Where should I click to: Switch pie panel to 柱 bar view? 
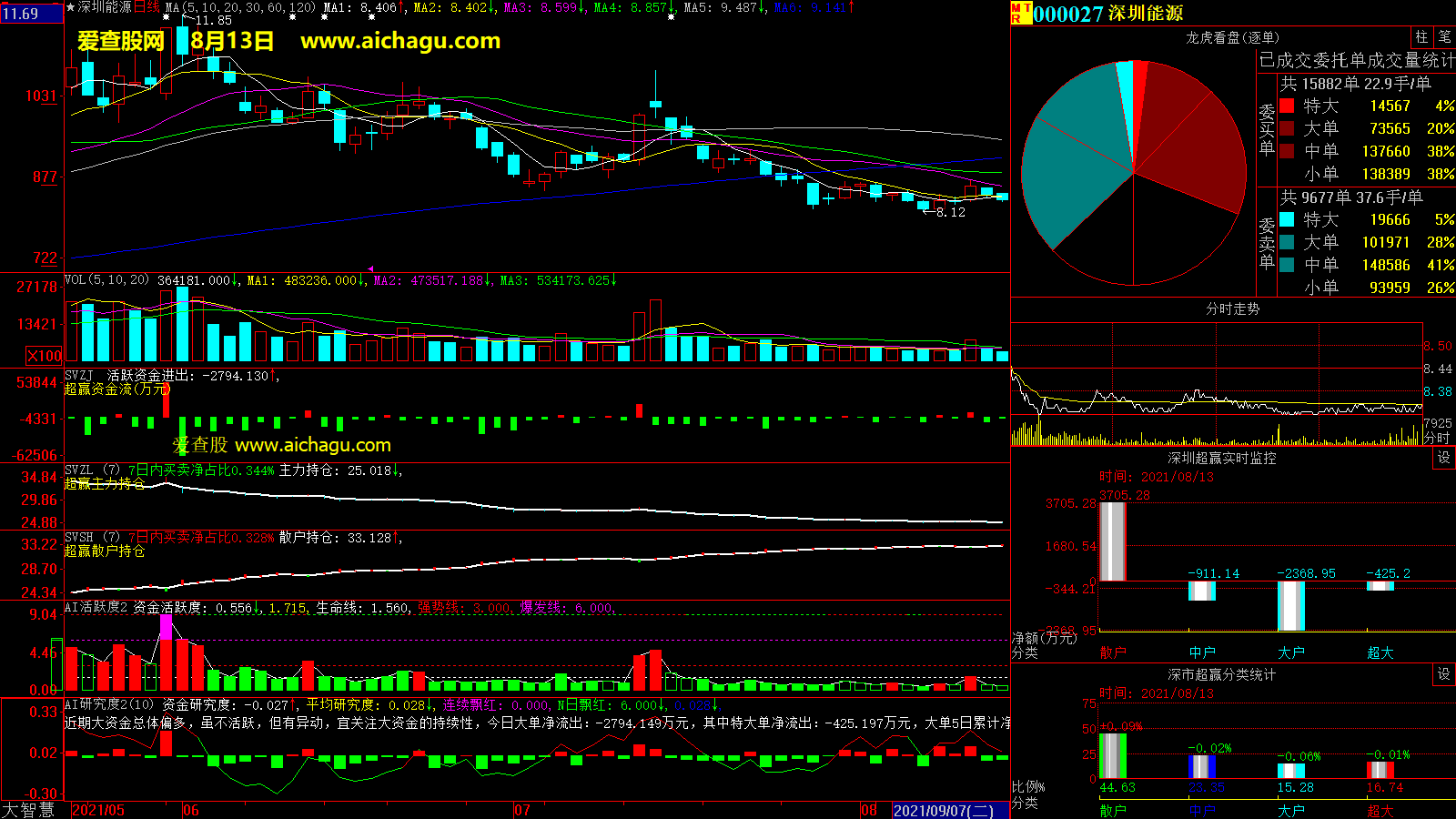click(x=1421, y=37)
